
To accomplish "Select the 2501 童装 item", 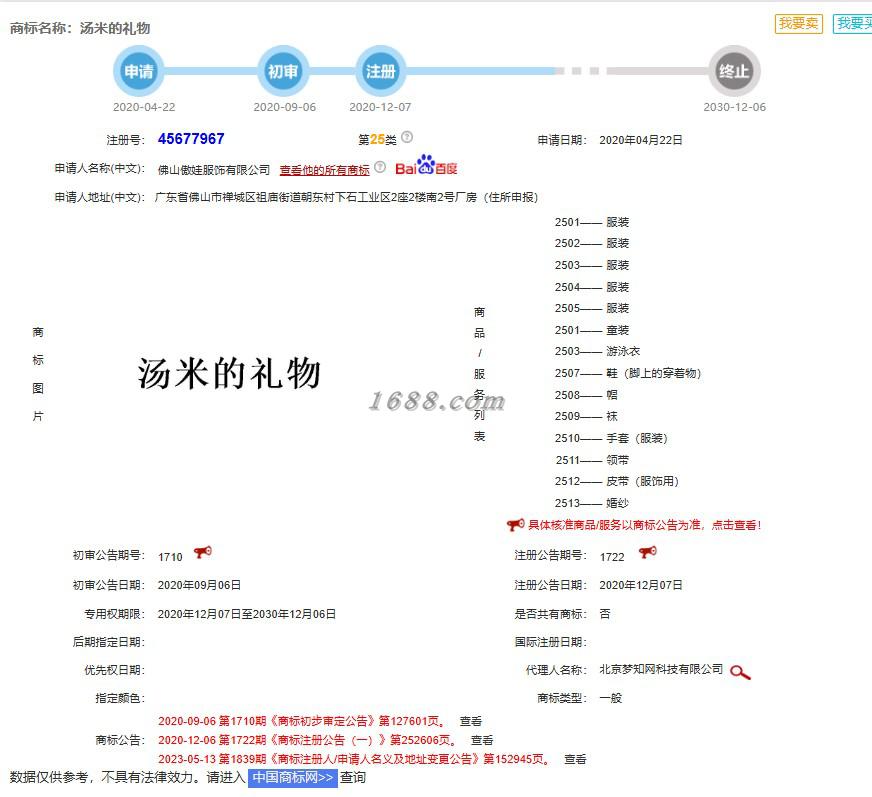I will point(592,330).
